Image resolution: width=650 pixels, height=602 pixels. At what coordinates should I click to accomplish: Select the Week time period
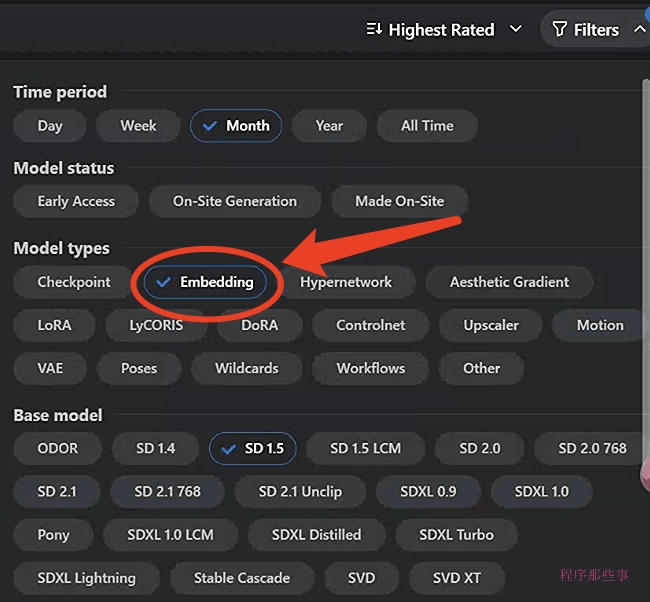point(138,126)
